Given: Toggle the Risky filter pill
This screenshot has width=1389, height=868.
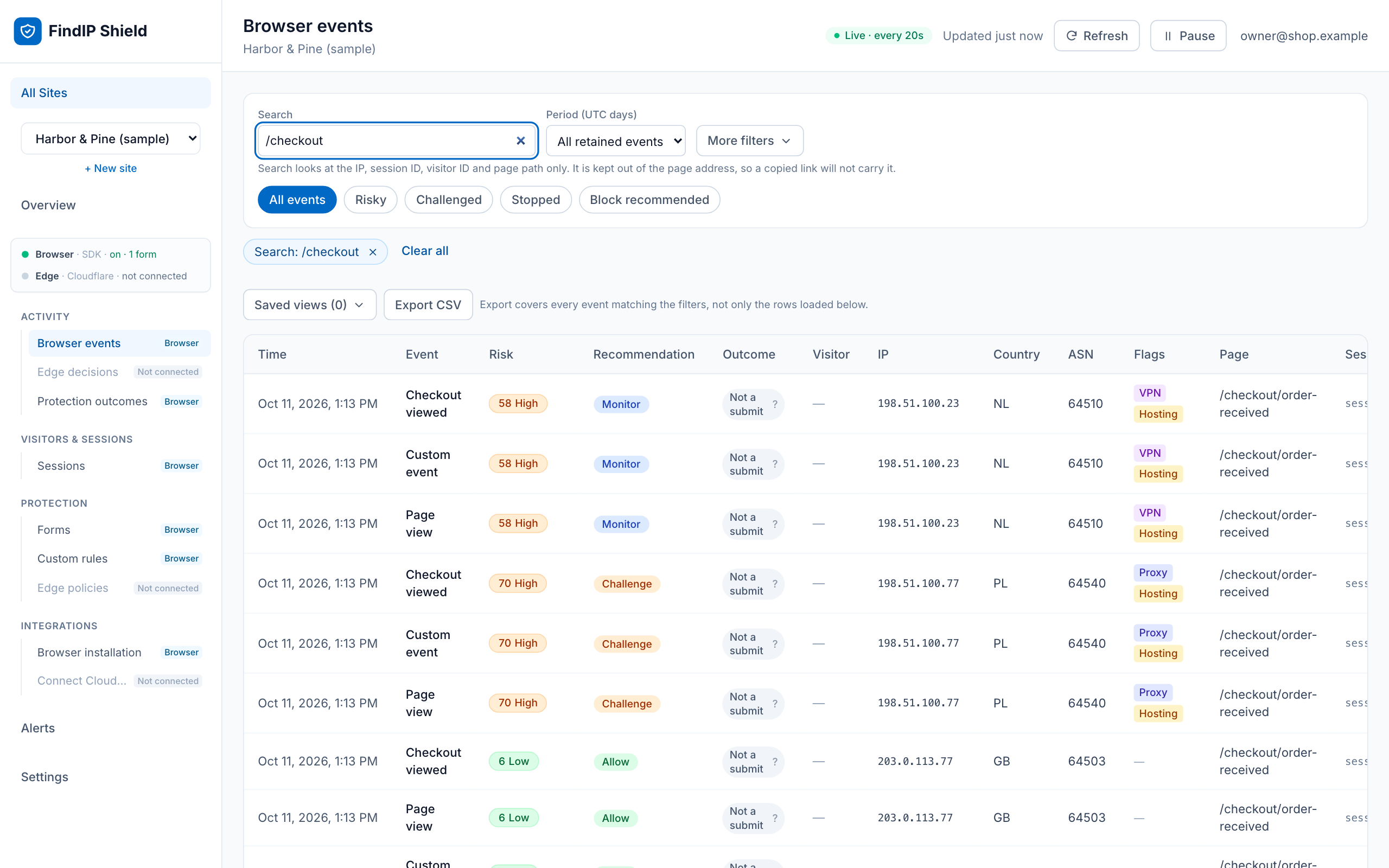Looking at the screenshot, I should 370,200.
